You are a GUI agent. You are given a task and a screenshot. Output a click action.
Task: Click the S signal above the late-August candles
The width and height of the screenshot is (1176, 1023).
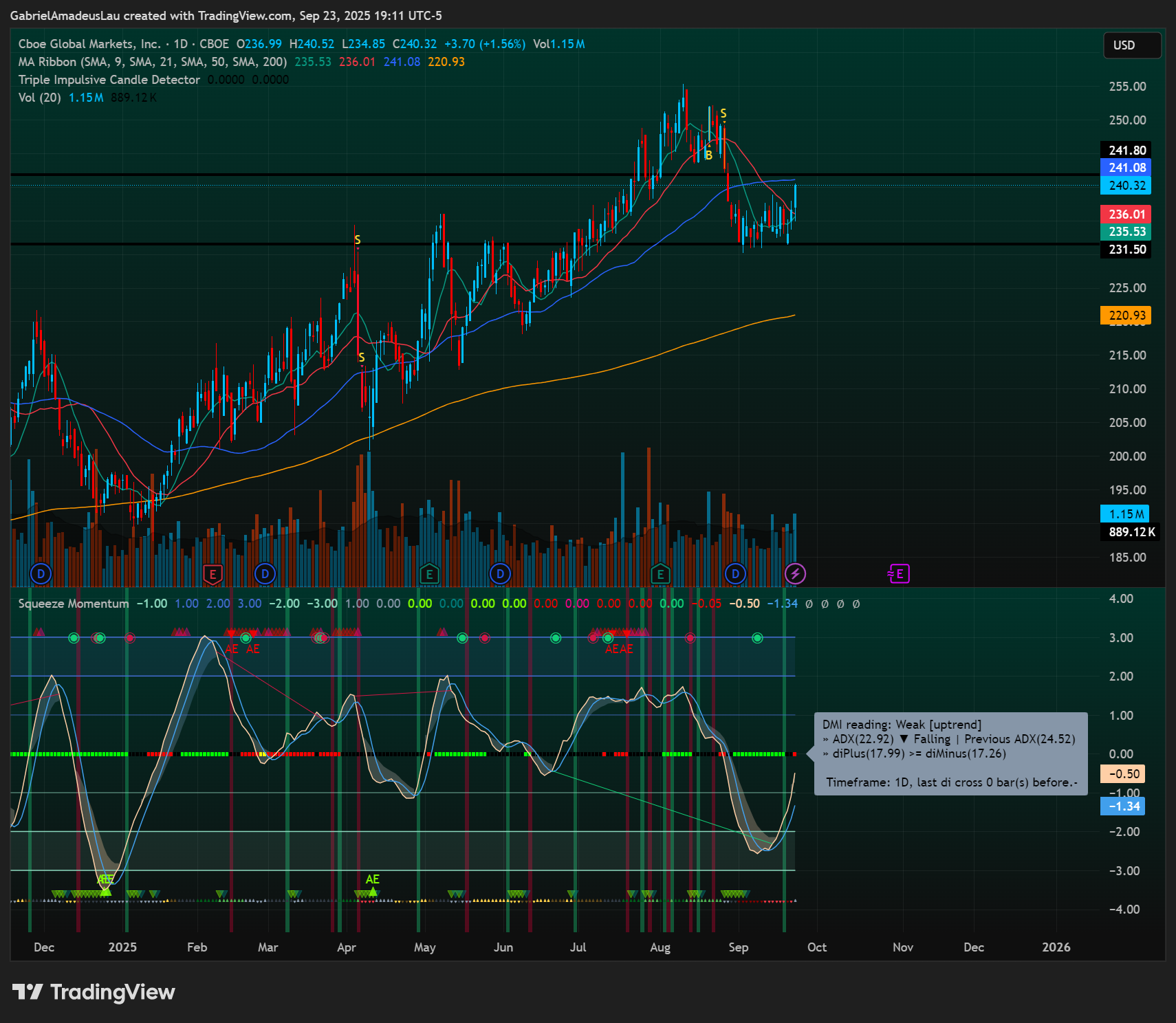(723, 114)
